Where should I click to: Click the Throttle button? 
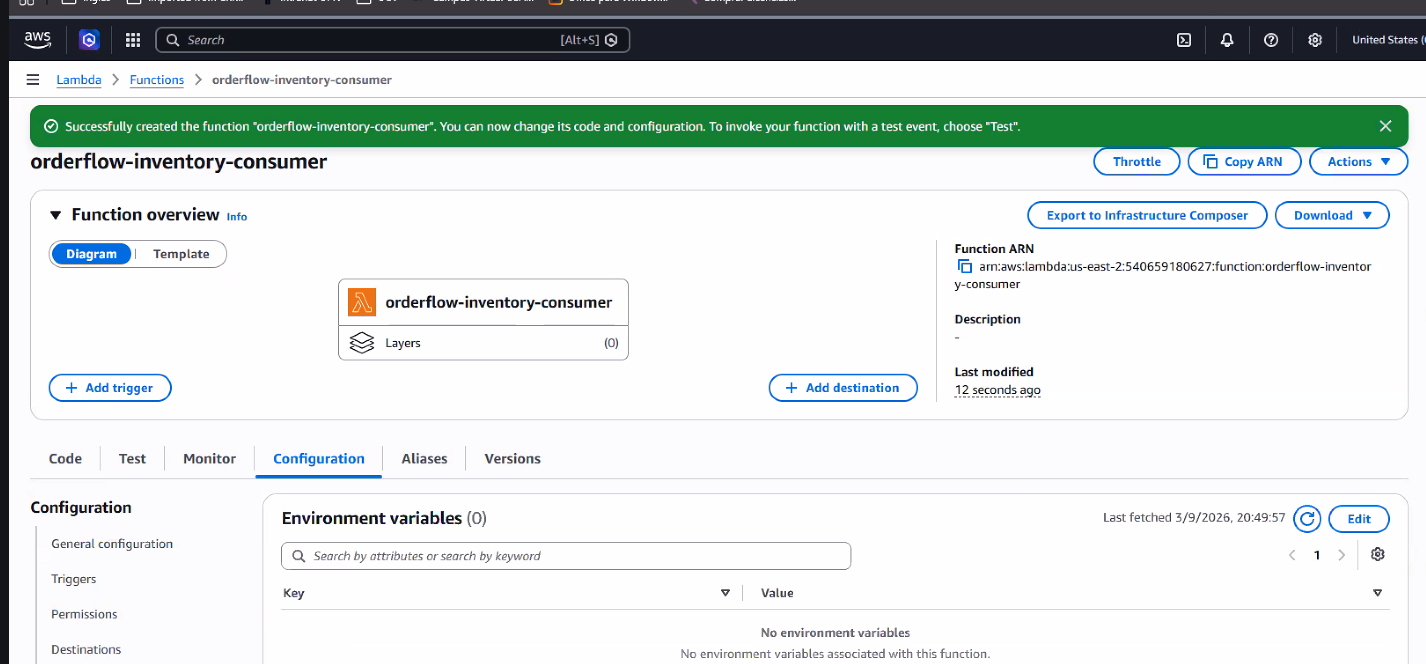point(1137,162)
